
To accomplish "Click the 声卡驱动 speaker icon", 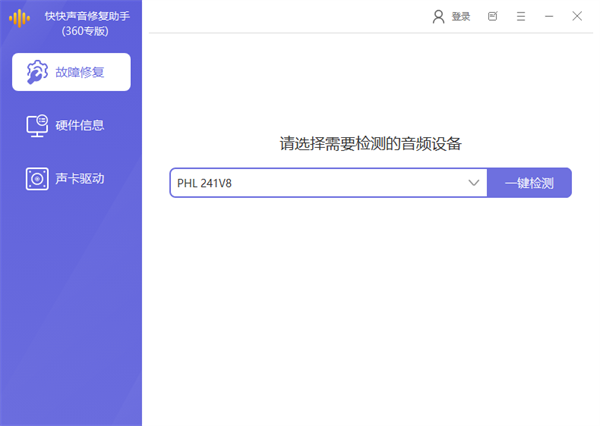I will [x=37, y=179].
